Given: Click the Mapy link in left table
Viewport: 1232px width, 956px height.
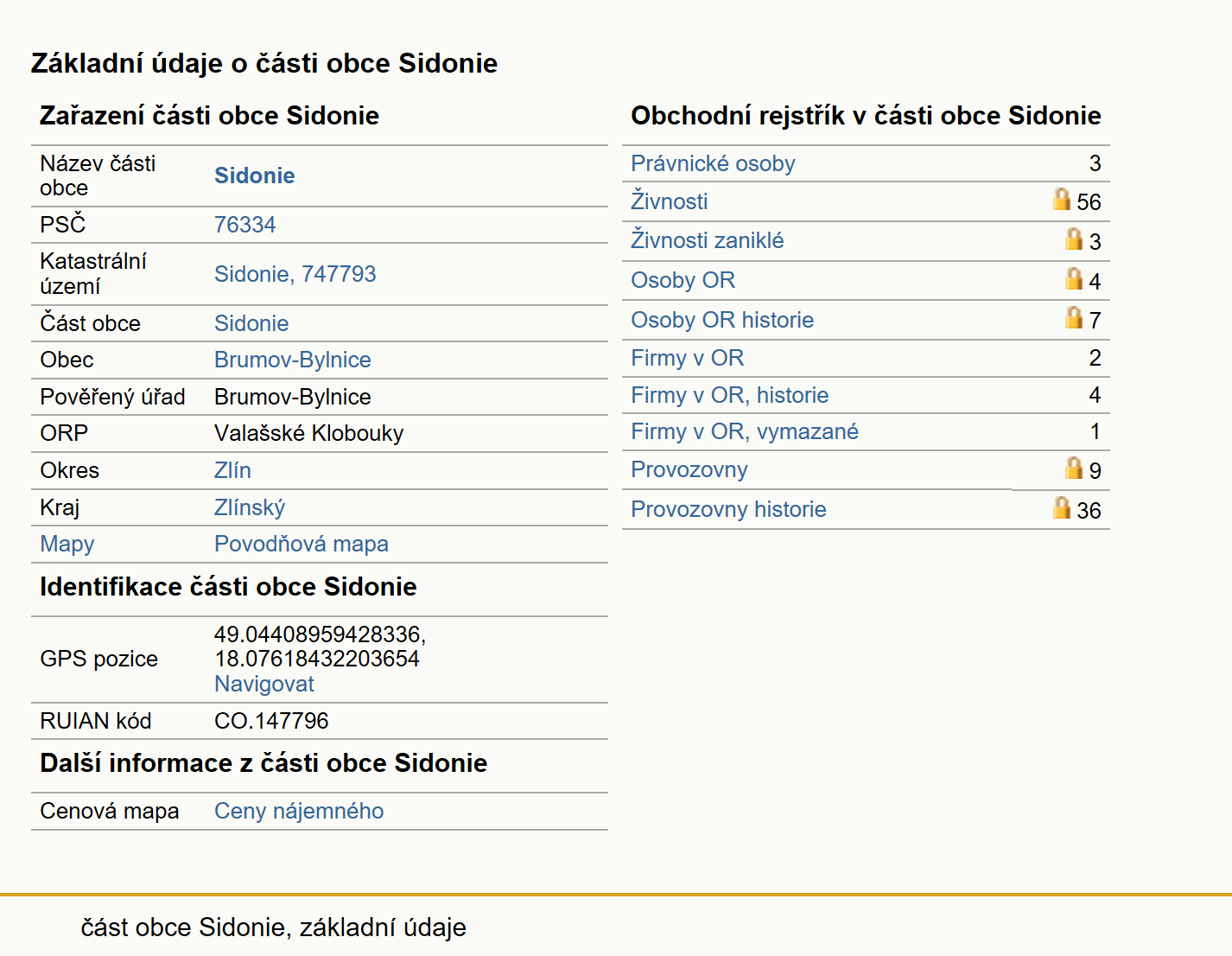Looking at the screenshot, I should [67, 544].
